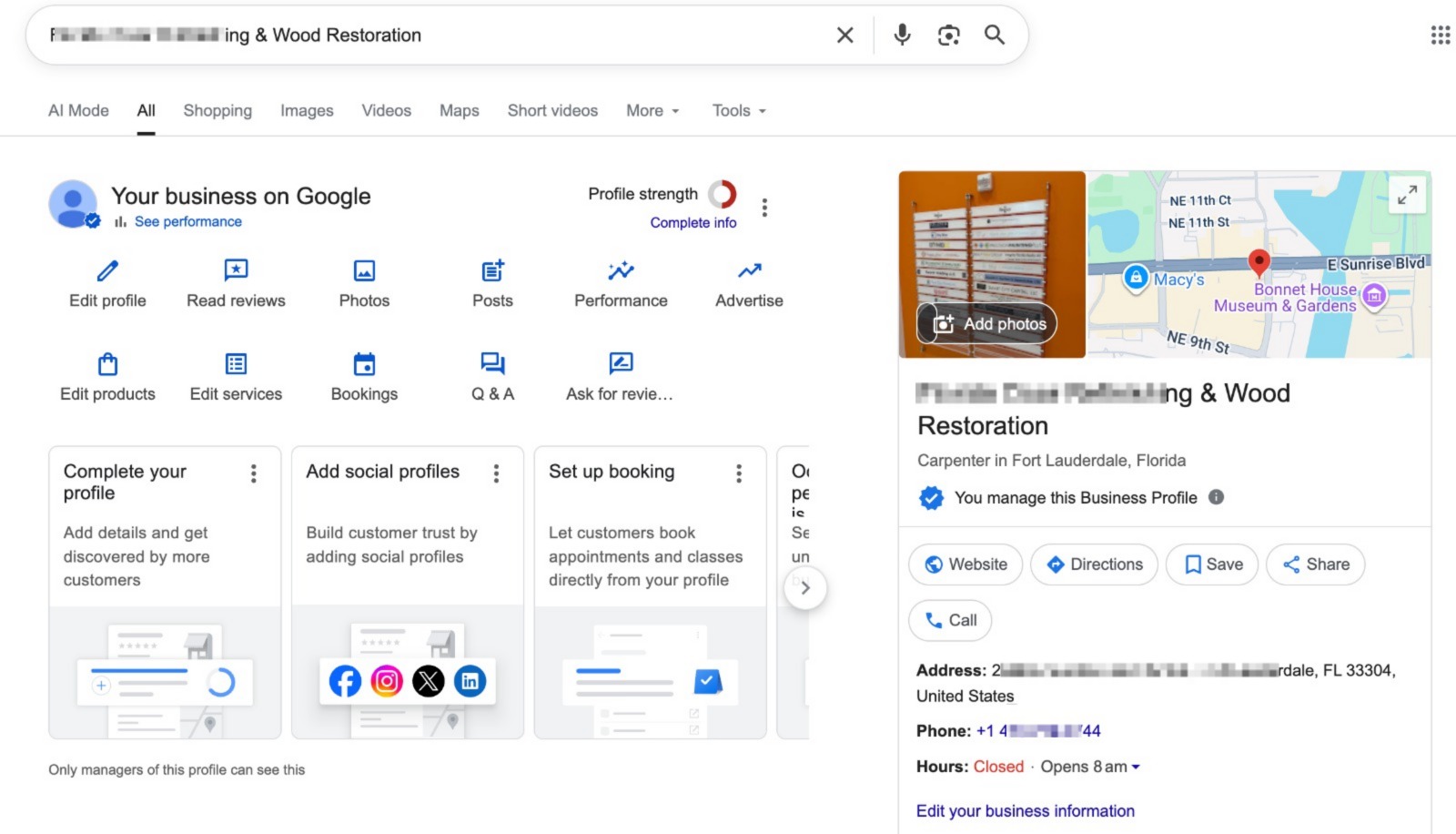The width and height of the screenshot is (1456, 834).
Task: Open the Photos management icon
Action: coord(364,271)
